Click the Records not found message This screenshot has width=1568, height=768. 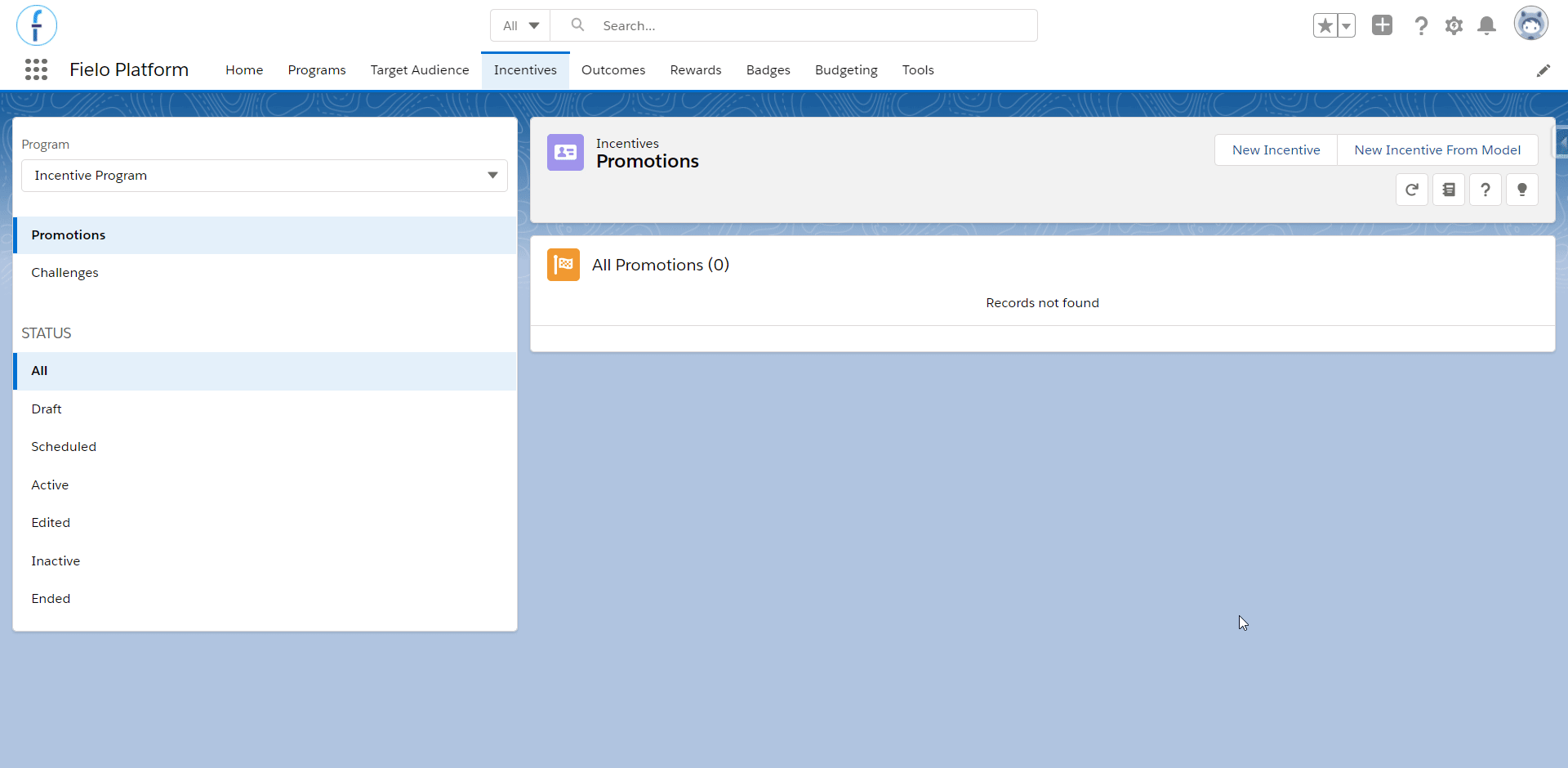point(1043,303)
